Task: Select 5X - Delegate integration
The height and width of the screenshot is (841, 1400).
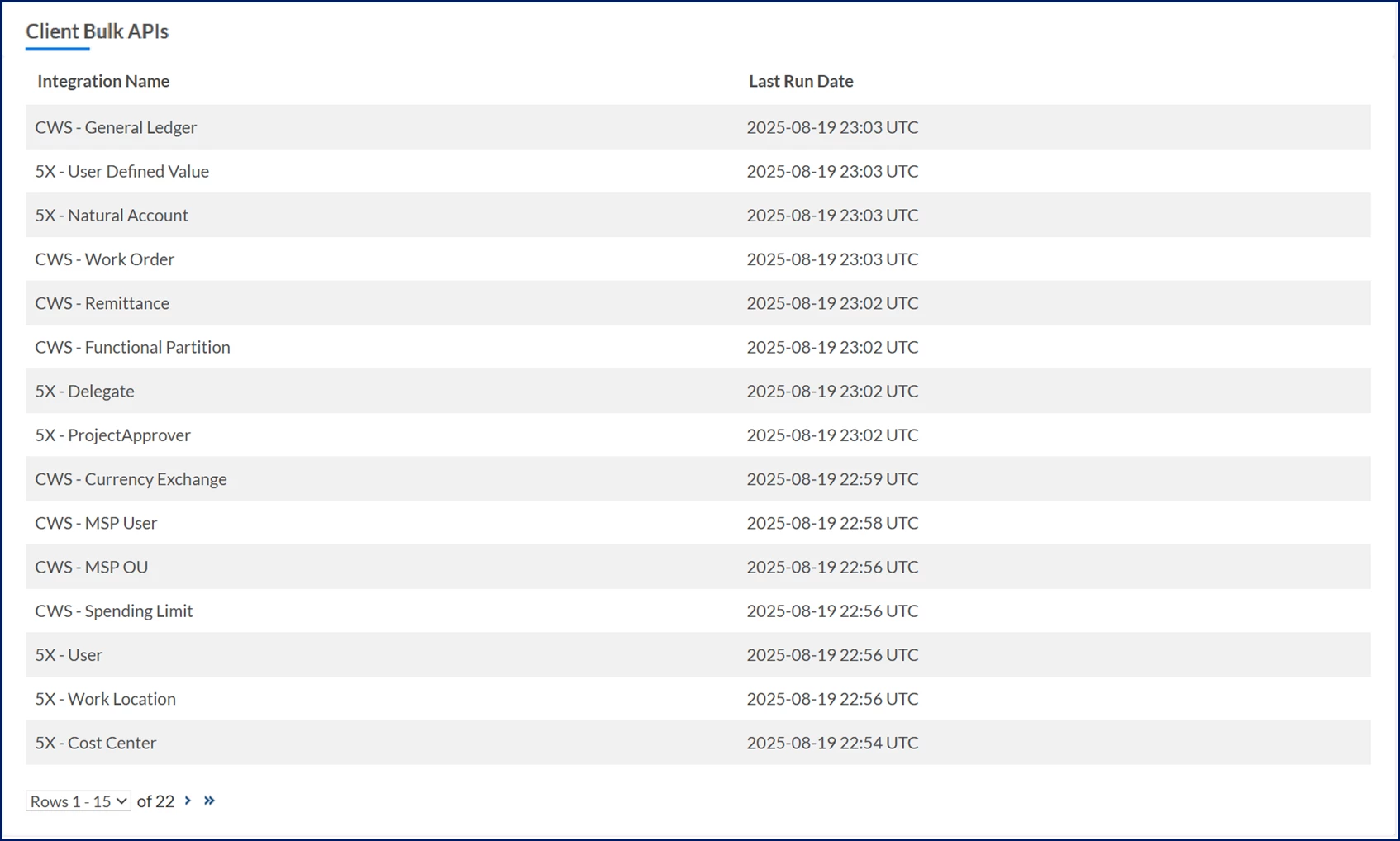Action: pyautogui.click(x=84, y=391)
